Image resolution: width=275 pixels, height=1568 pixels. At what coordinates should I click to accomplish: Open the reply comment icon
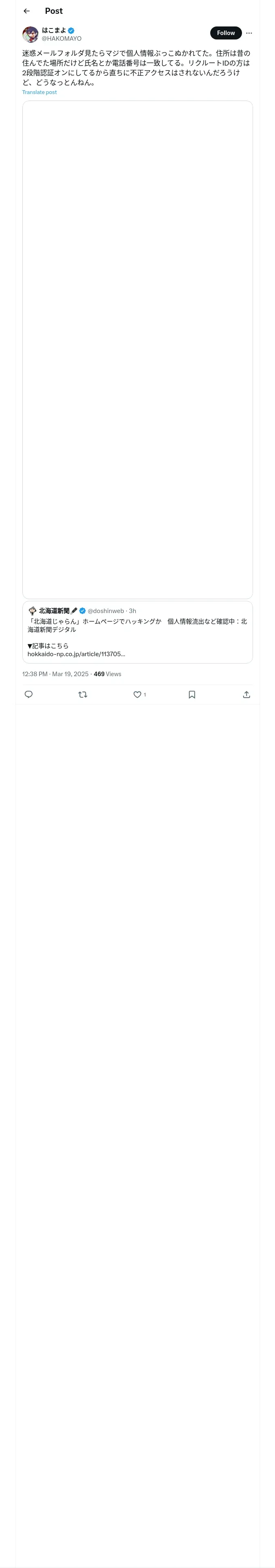[x=29, y=694]
